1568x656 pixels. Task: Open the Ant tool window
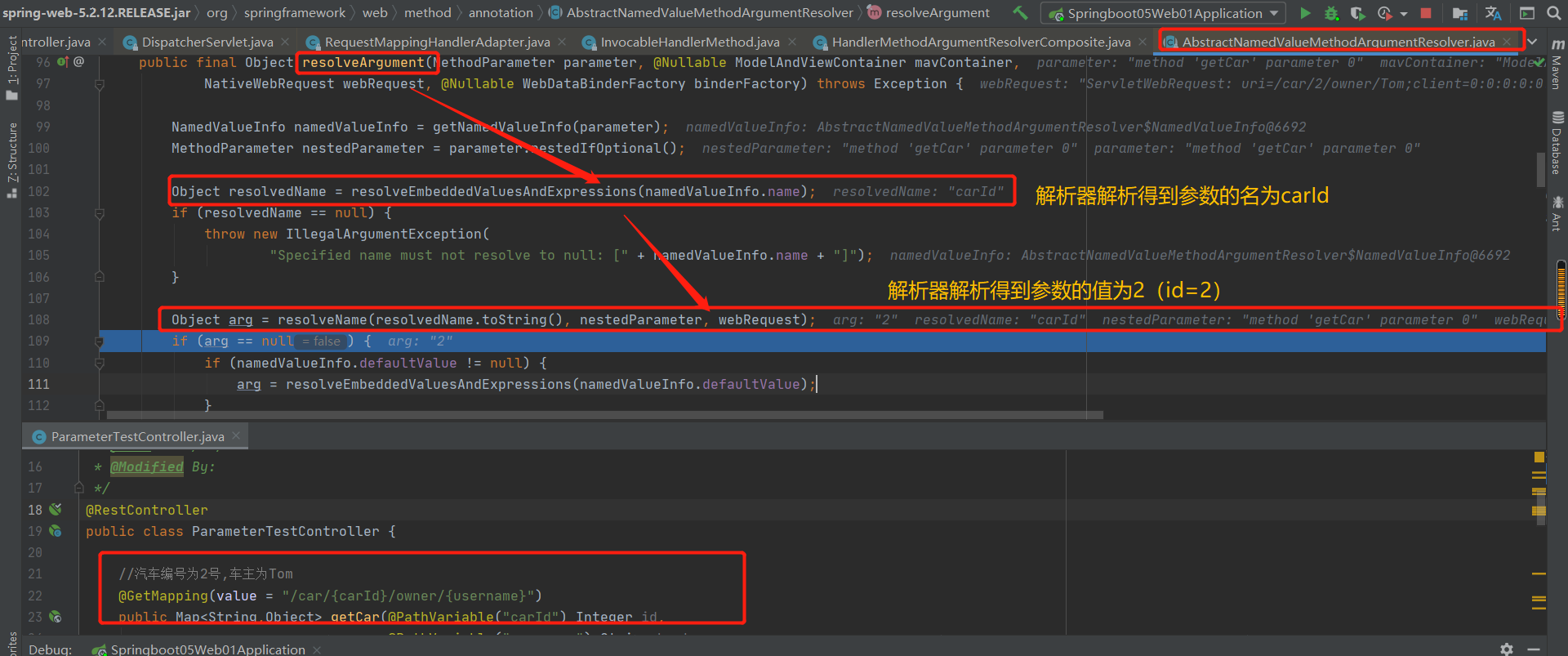[1557, 213]
